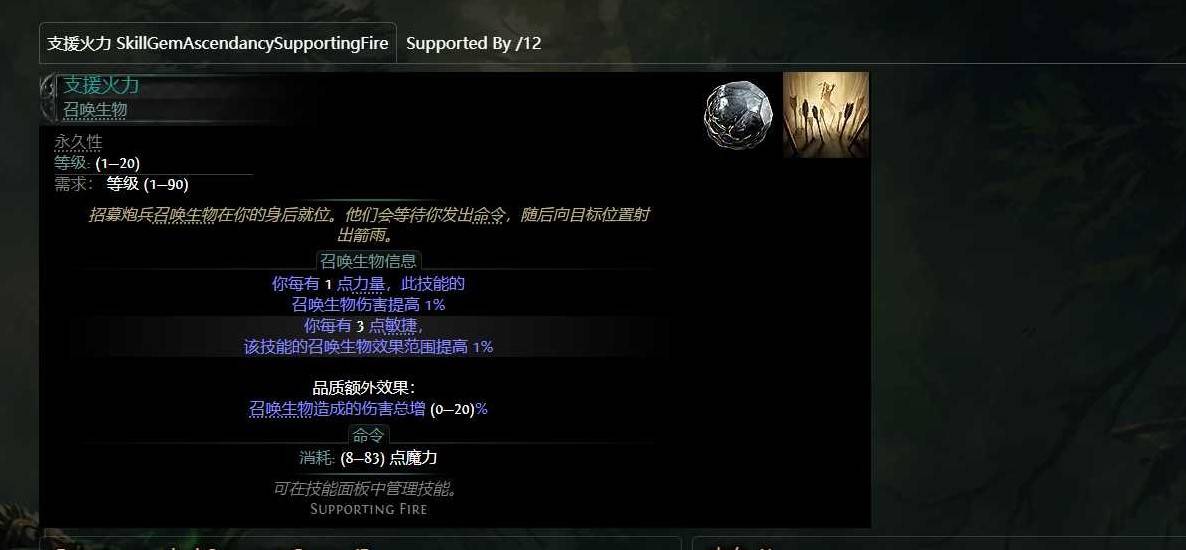Click the ornate tooltip header emblem

48,98
